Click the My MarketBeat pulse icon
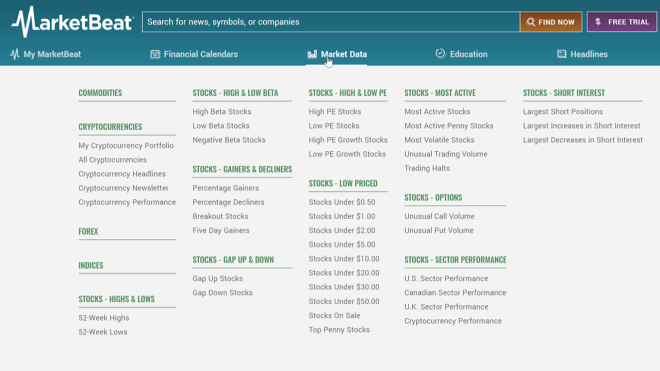The height and width of the screenshot is (371, 660). [x=15, y=54]
